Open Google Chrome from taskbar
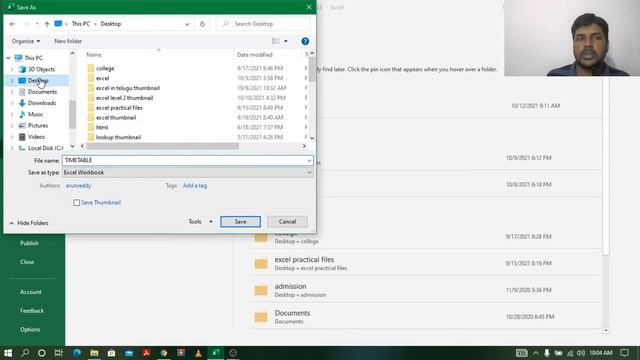Viewport: 640px width, 360px height. click(x=164, y=353)
